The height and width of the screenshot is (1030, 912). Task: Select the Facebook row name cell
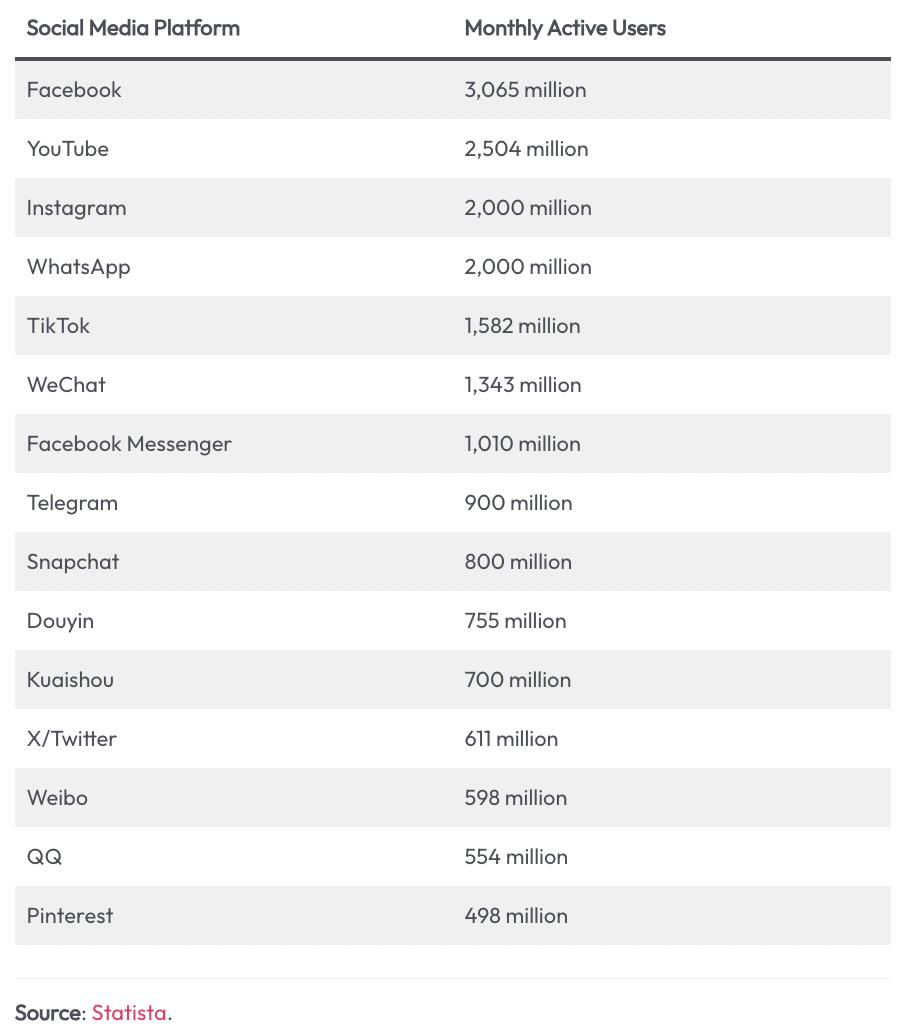click(x=74, y=89)
